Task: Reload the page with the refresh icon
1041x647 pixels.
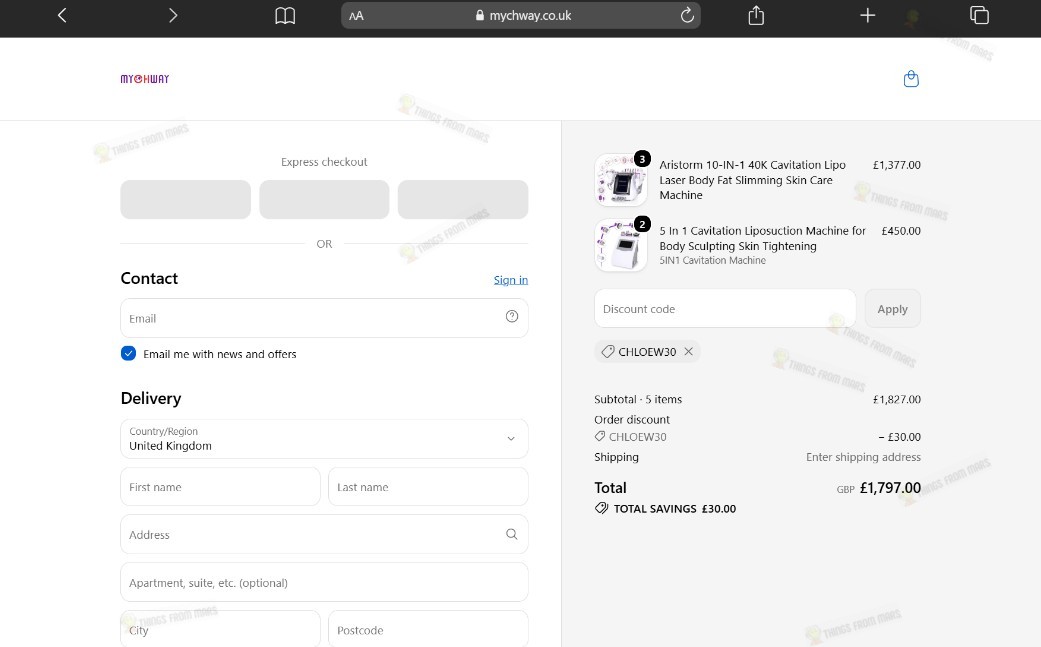Action: [687, 15]
